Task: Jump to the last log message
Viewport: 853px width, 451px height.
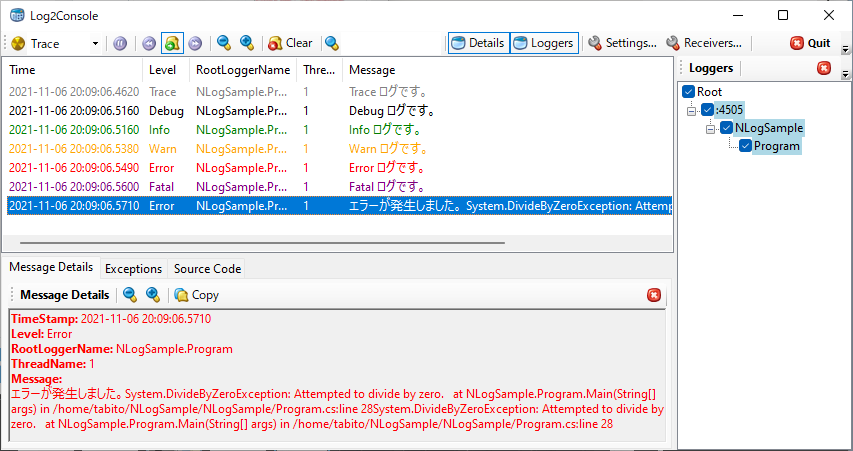Action: coord(195,44)
